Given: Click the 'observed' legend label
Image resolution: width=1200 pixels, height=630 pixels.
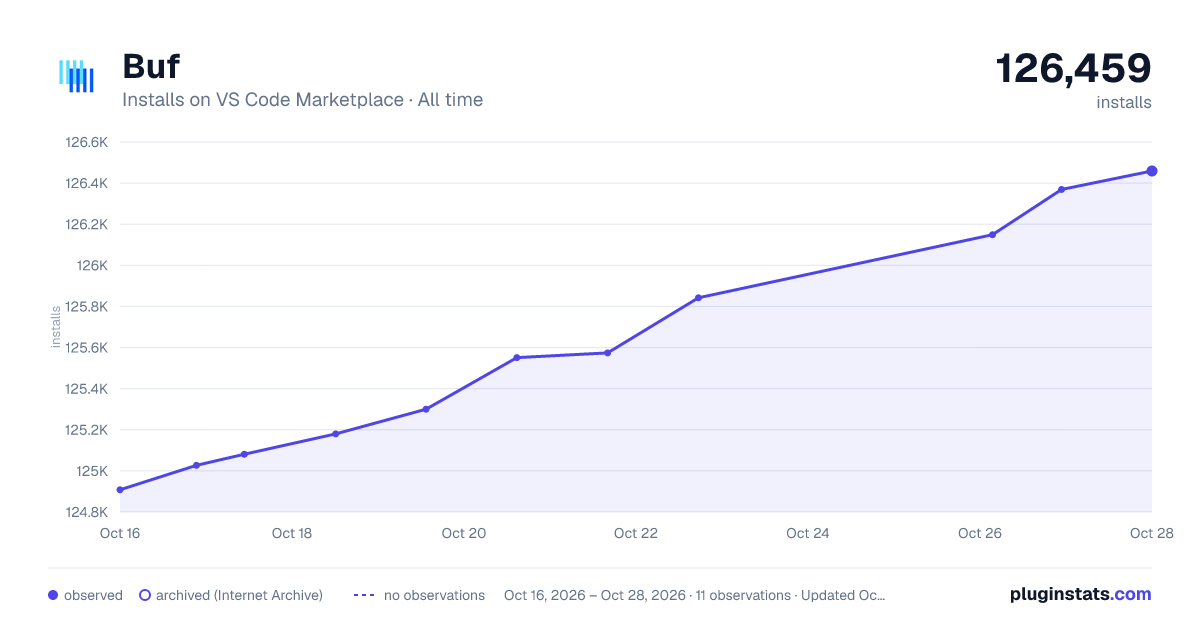Looking at the screenshot, I should pos(93,595).
